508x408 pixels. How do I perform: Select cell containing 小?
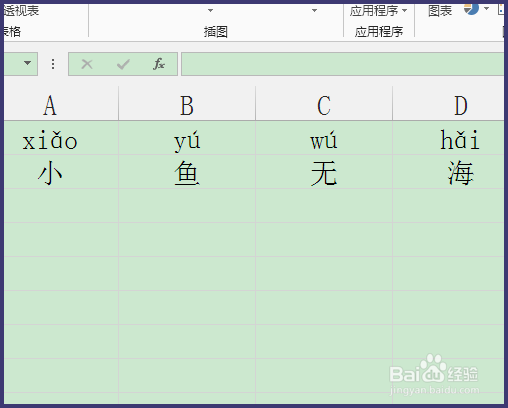tap(61, 172)
